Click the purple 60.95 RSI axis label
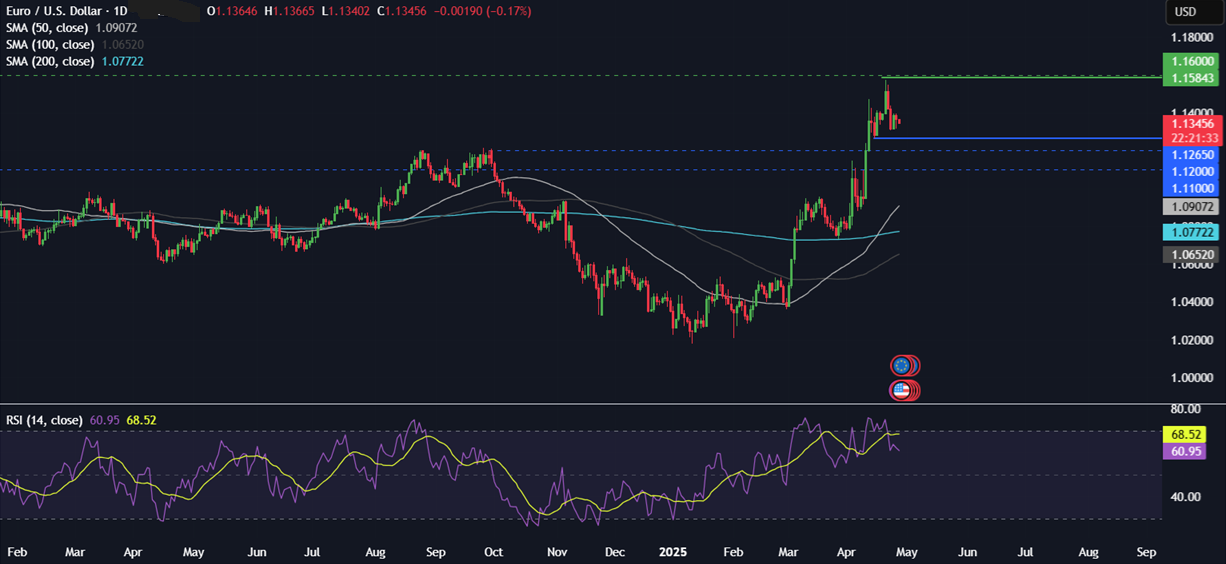Screen dimensions: 1226x564 click(1187, 452)
